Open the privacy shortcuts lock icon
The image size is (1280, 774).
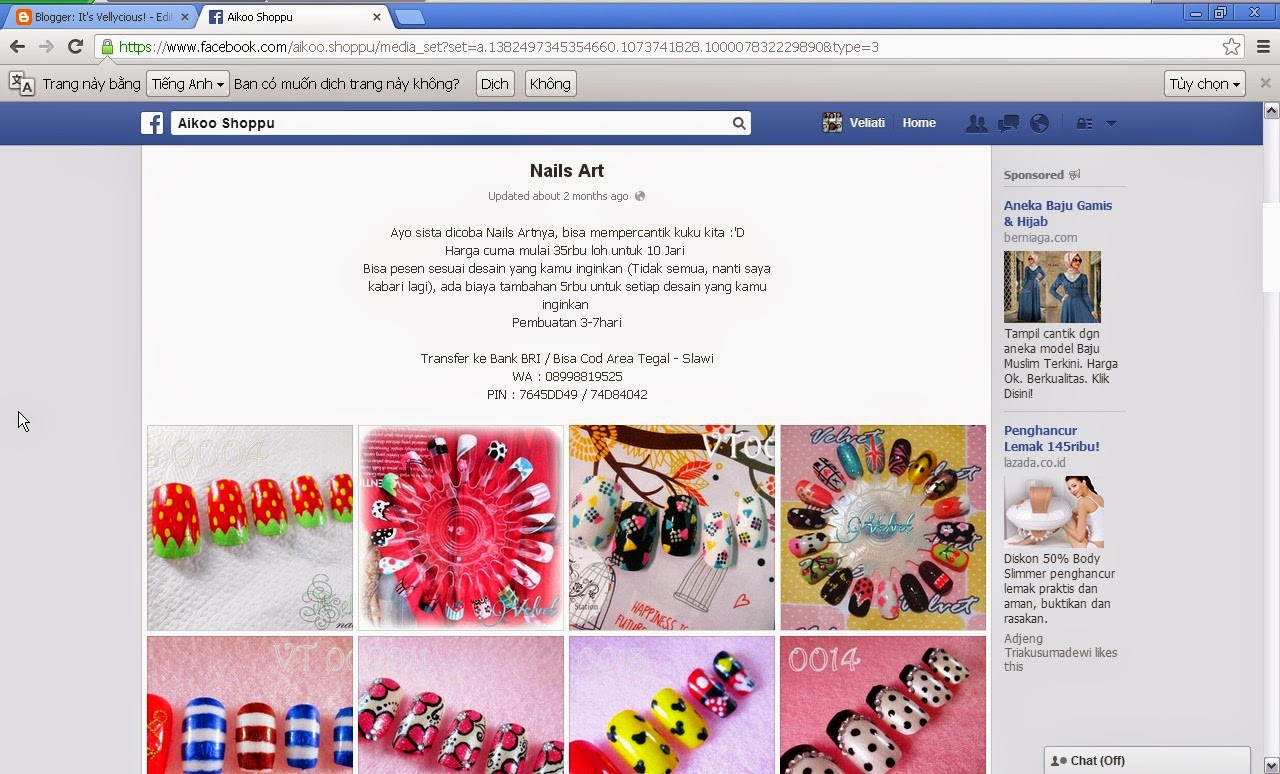pos(1084,124)
